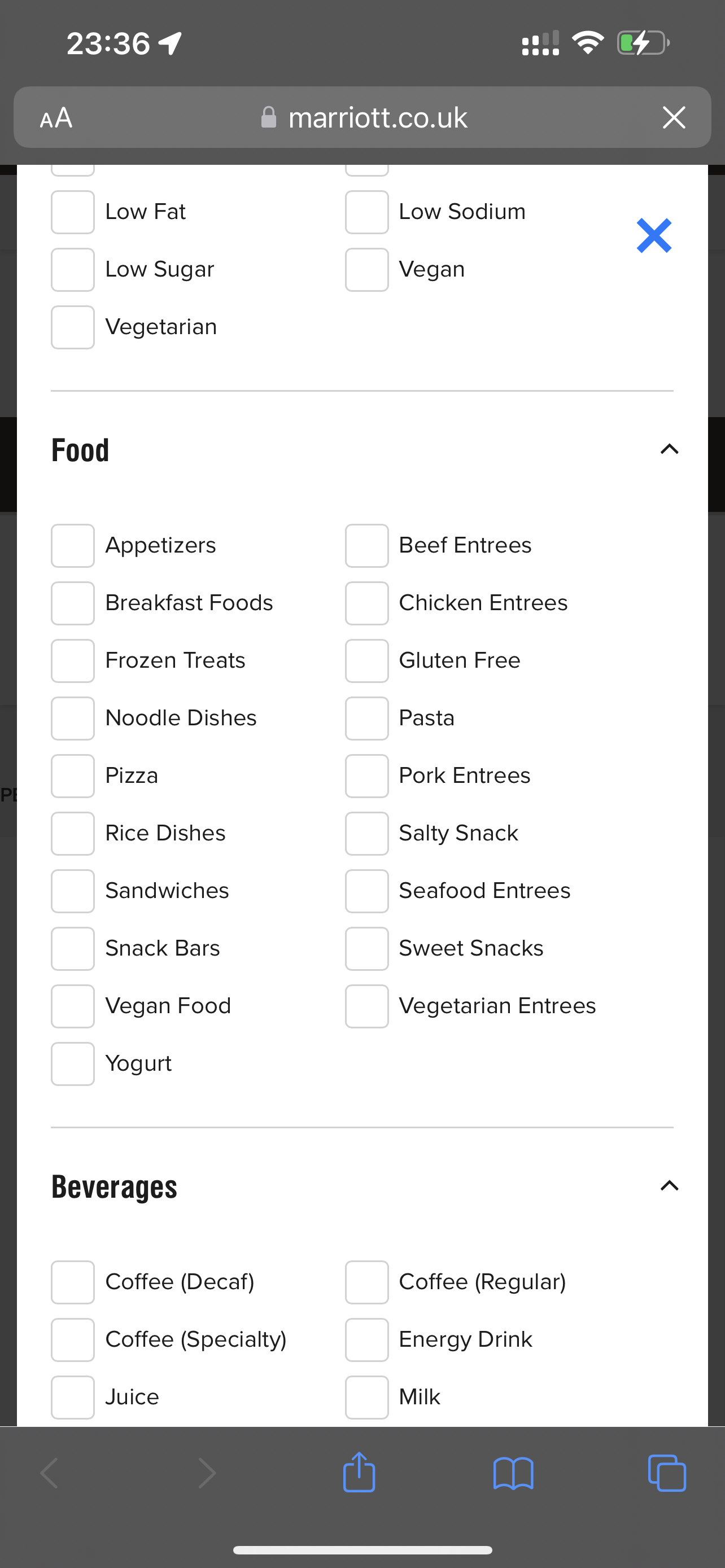Tap the Energy Drink label

point(466,1339)
